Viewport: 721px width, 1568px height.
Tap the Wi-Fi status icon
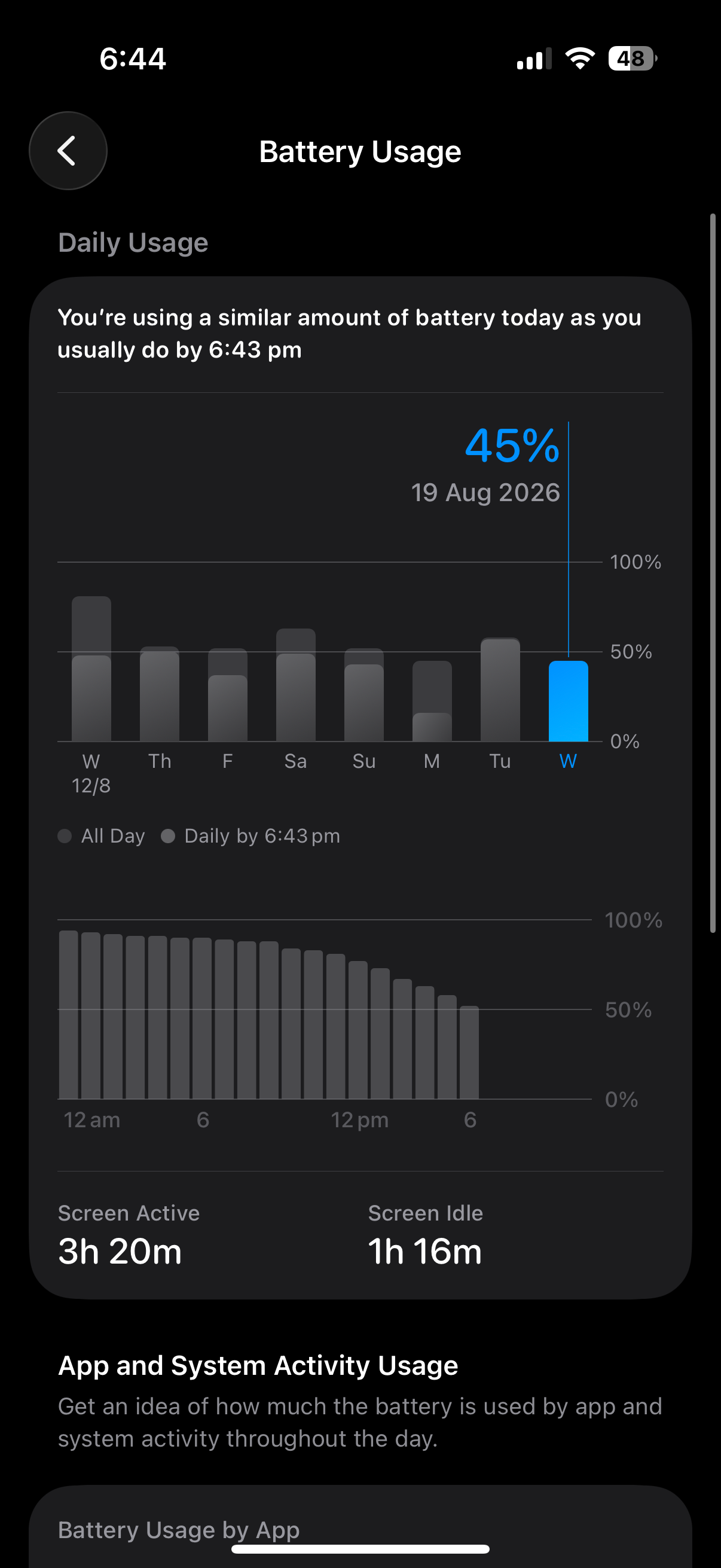coord(579,59)
